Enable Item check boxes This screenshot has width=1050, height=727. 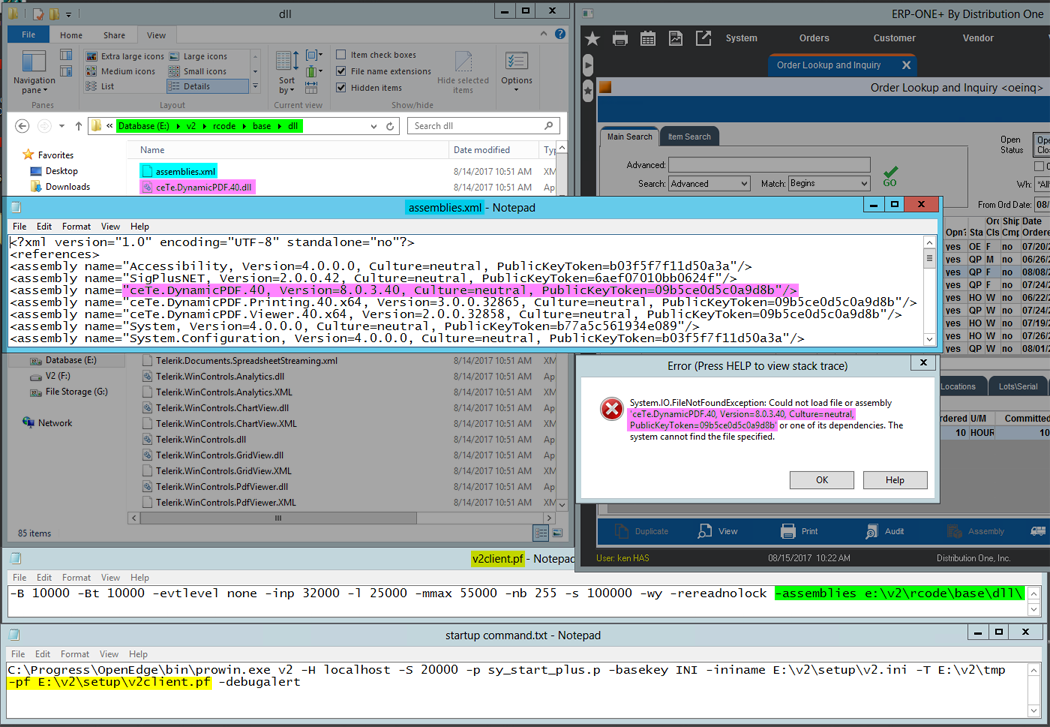(x=341, y=55)
